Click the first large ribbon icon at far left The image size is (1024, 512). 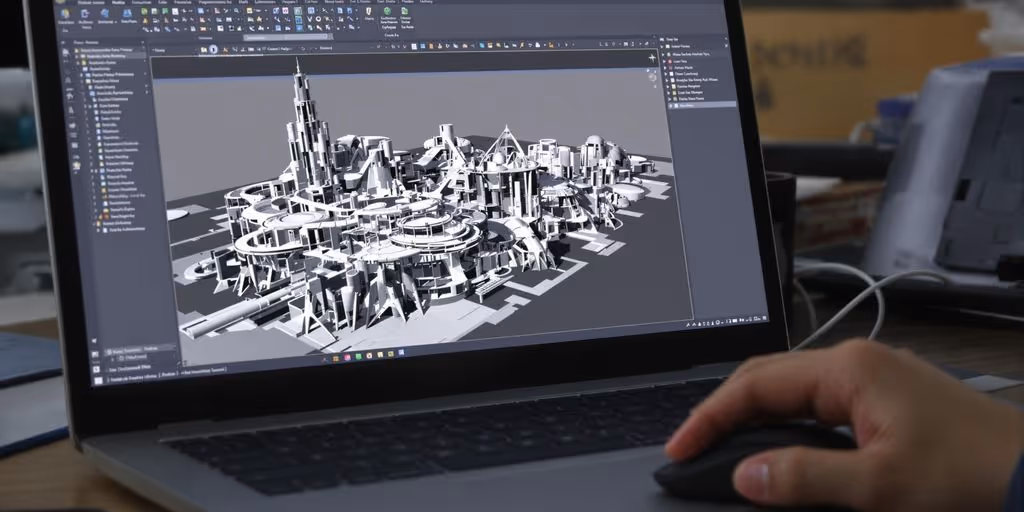click(65, 13)
